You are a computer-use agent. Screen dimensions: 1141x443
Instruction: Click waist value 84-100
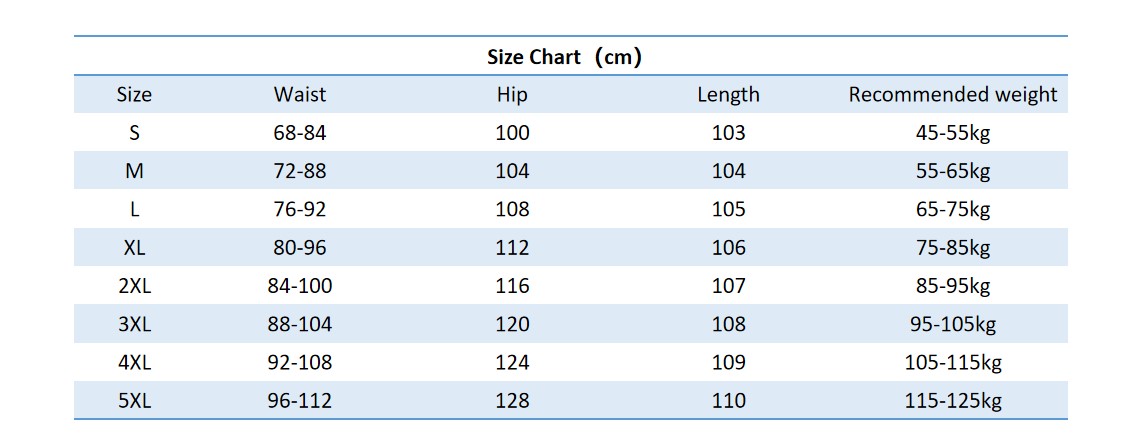(300, 286)
